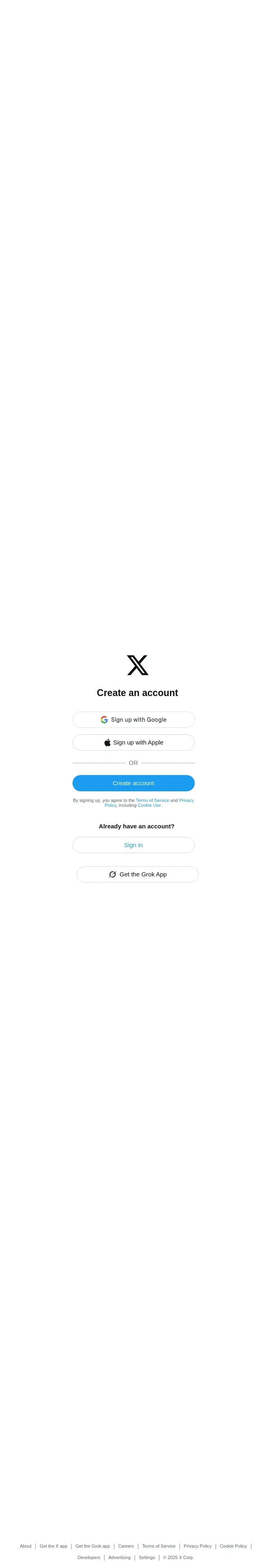
Task: Visit Get the Grok app footer link
Action: pyautogui.click(x=92, y=1546)
